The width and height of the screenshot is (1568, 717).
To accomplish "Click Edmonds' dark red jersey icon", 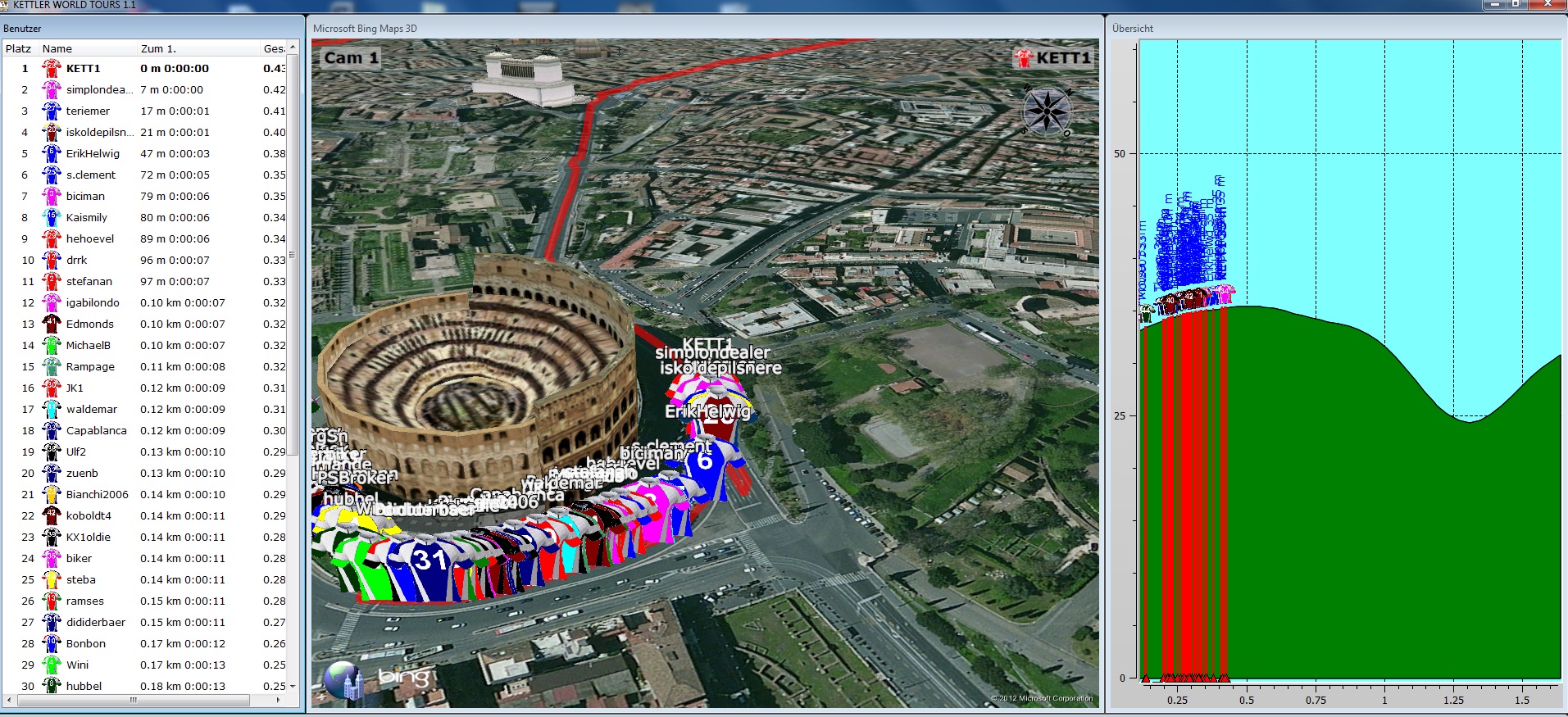I will (x=52, y=324).
